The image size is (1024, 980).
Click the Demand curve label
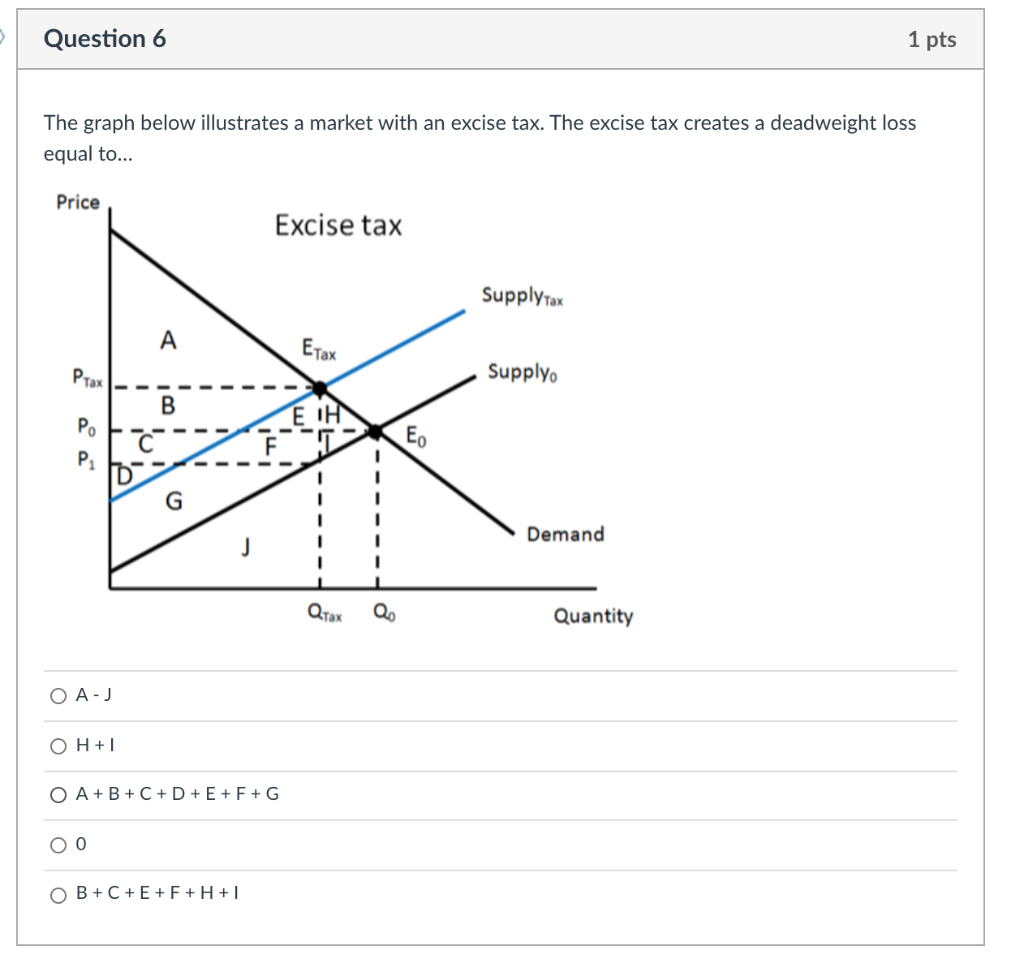pos(565,534)
